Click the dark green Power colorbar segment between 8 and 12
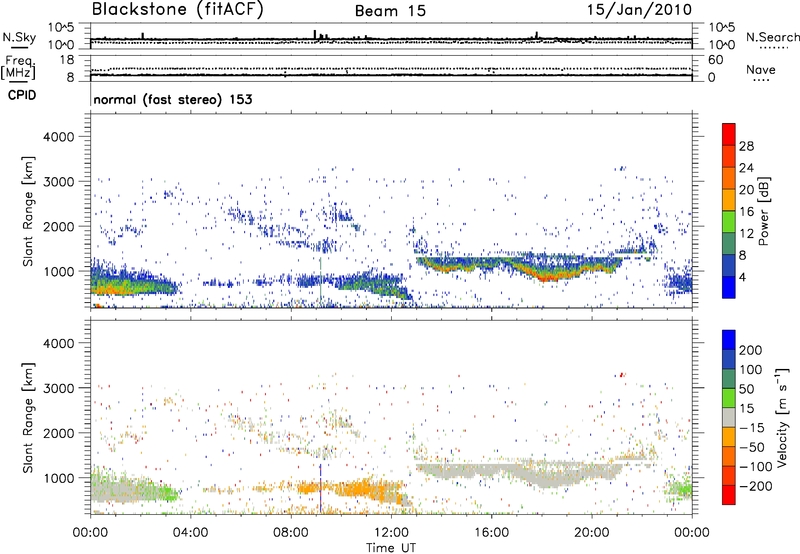This screenshot has height=554, width=800. click(729, 244)
